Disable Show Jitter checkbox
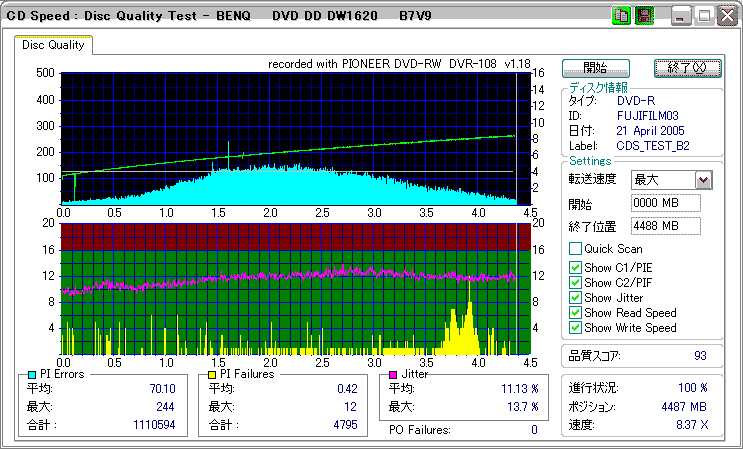Viewport: 743px width, 449px height. pos(575,297)
